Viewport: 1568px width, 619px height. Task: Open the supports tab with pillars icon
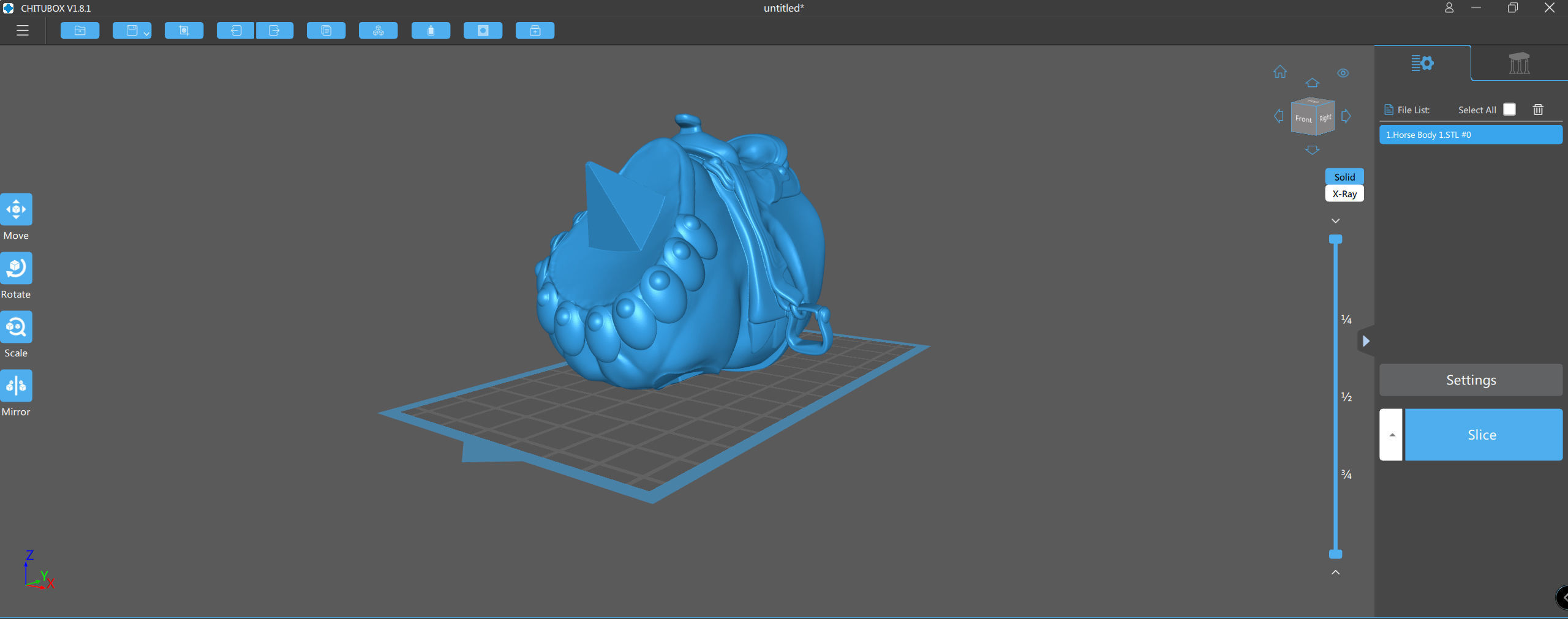click(x=1519, y=63)
